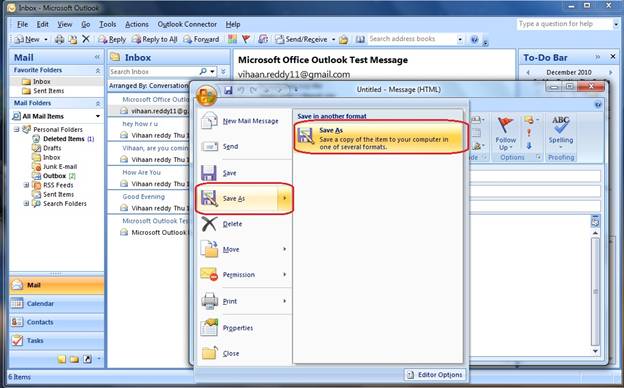
Task: Click the blue Help icon in Outlook toolbar
Action: point(474,39)
